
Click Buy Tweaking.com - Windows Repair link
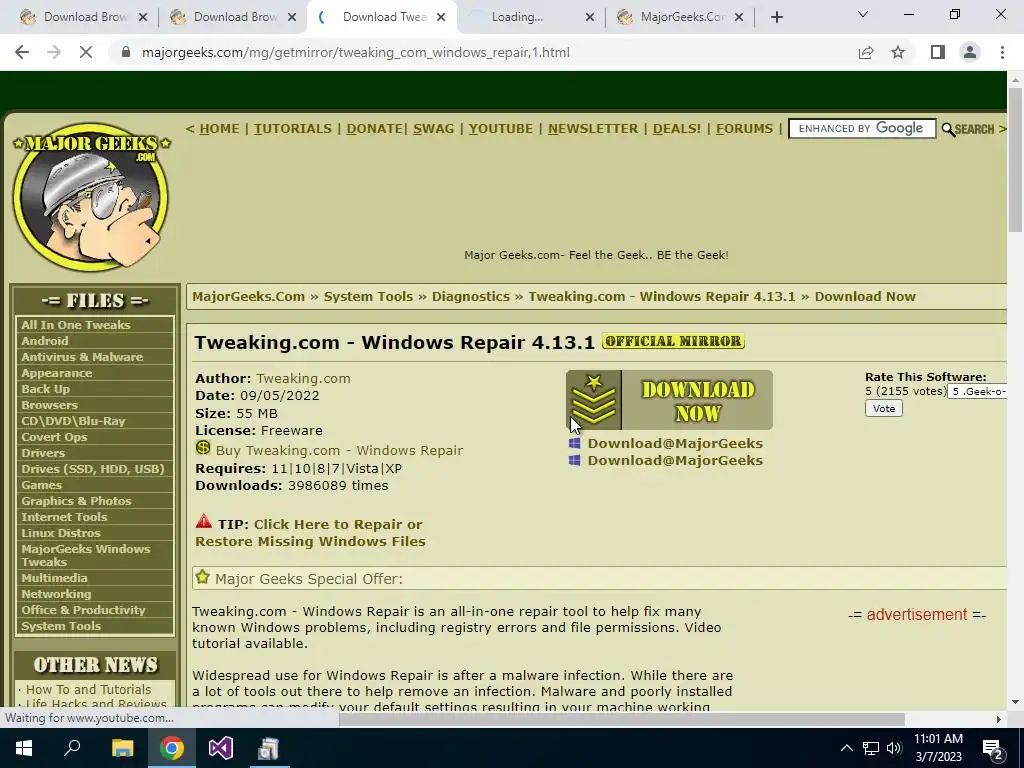(339, 451)
